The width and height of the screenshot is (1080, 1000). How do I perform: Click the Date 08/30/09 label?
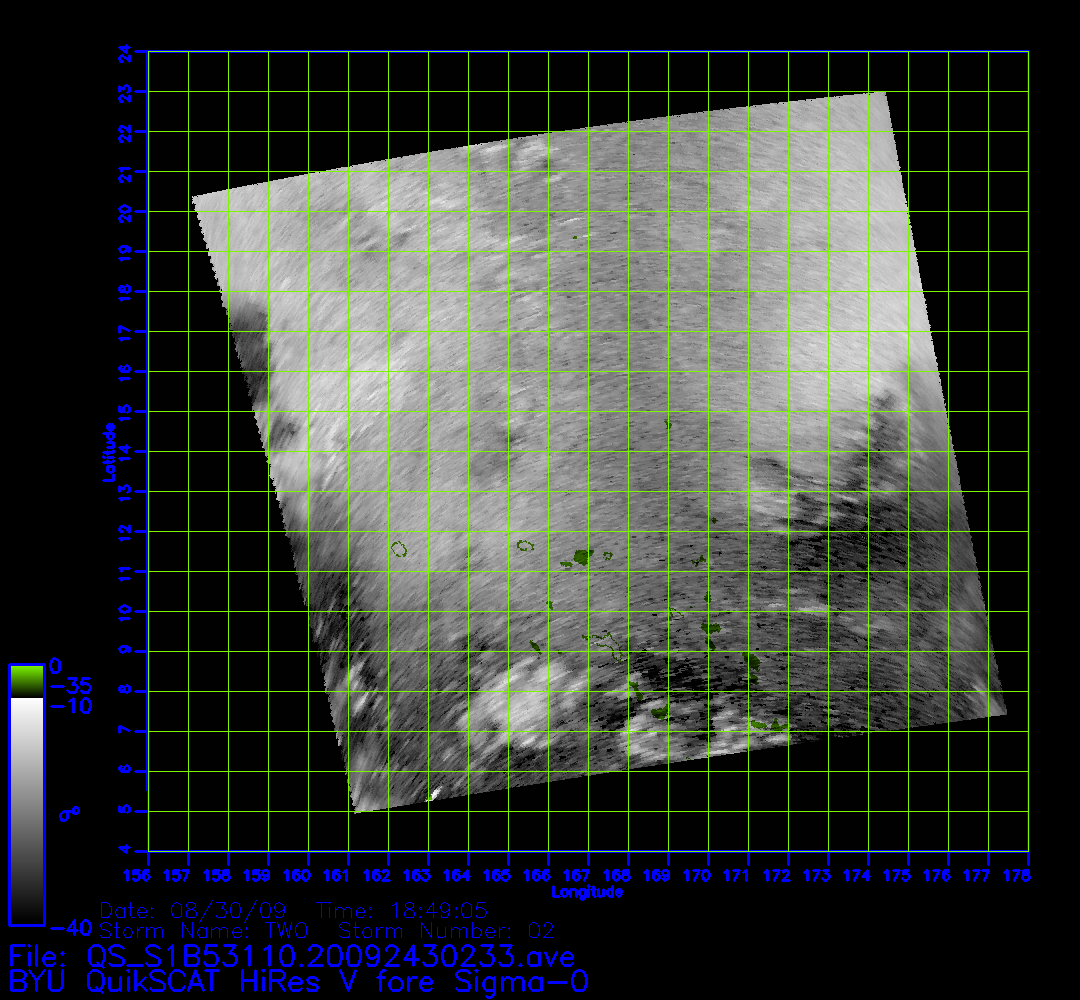195,912
